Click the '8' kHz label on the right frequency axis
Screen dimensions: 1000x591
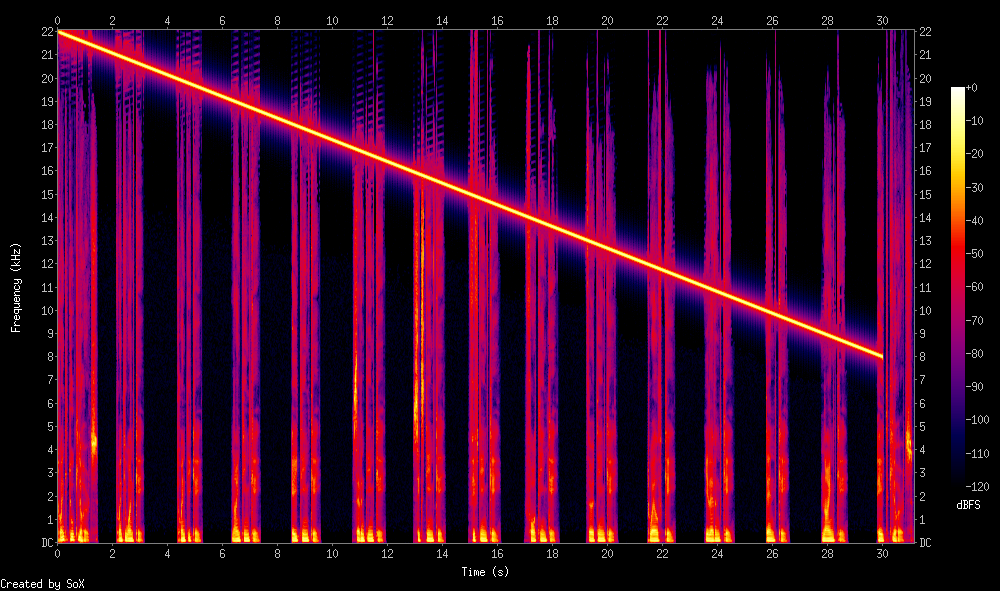[922, 357]
